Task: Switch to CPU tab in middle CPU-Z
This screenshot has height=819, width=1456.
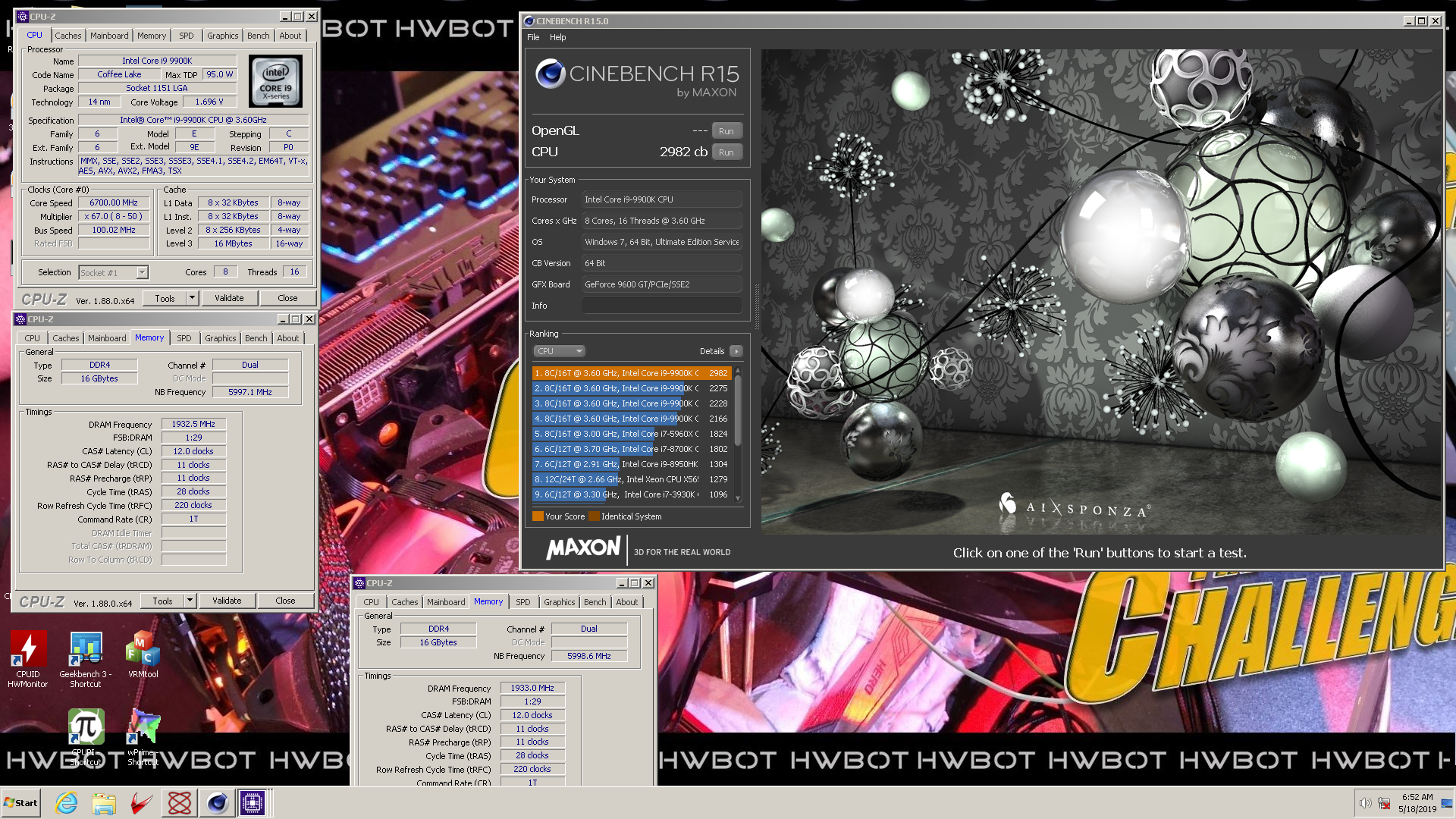Action: click(33, 338)
